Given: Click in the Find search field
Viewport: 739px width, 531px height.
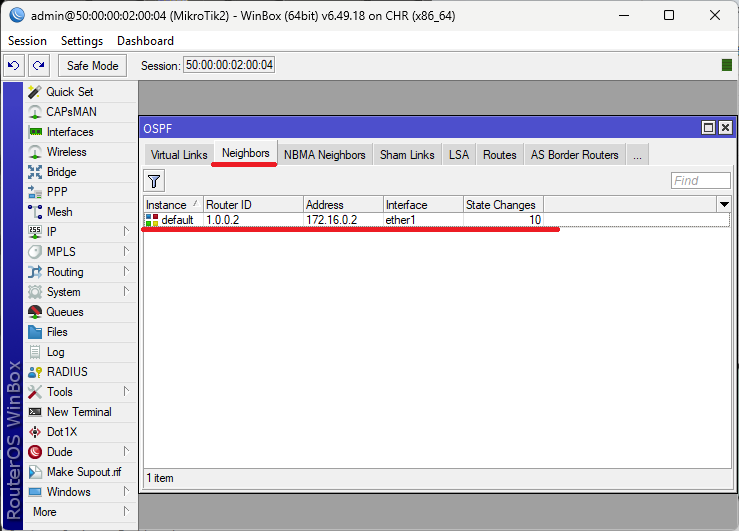Looking at the screenshot, I should click(x=700, y=181).
